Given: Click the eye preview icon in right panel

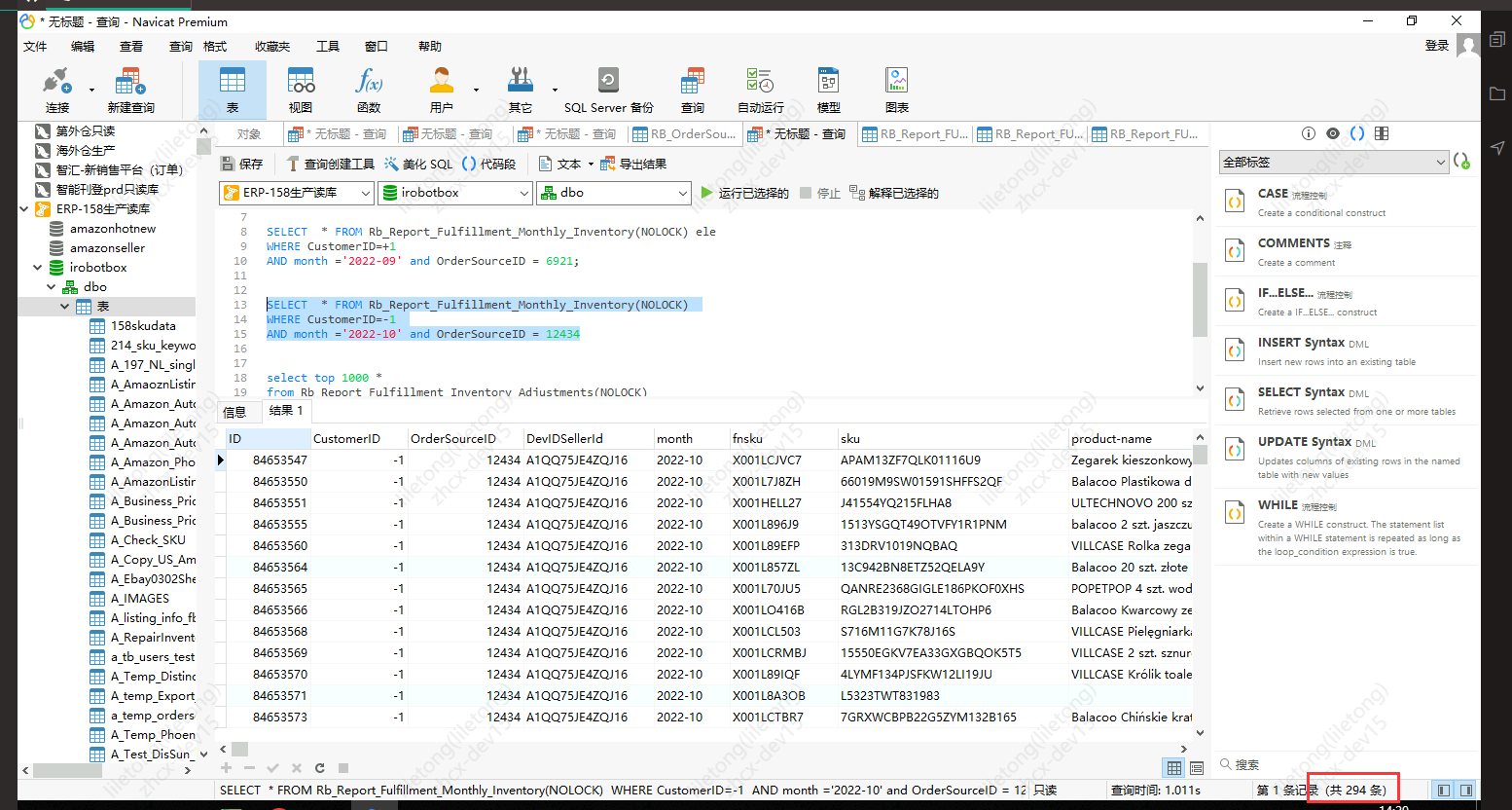Looking at the screenshot, I should [x=1333, y=133].
